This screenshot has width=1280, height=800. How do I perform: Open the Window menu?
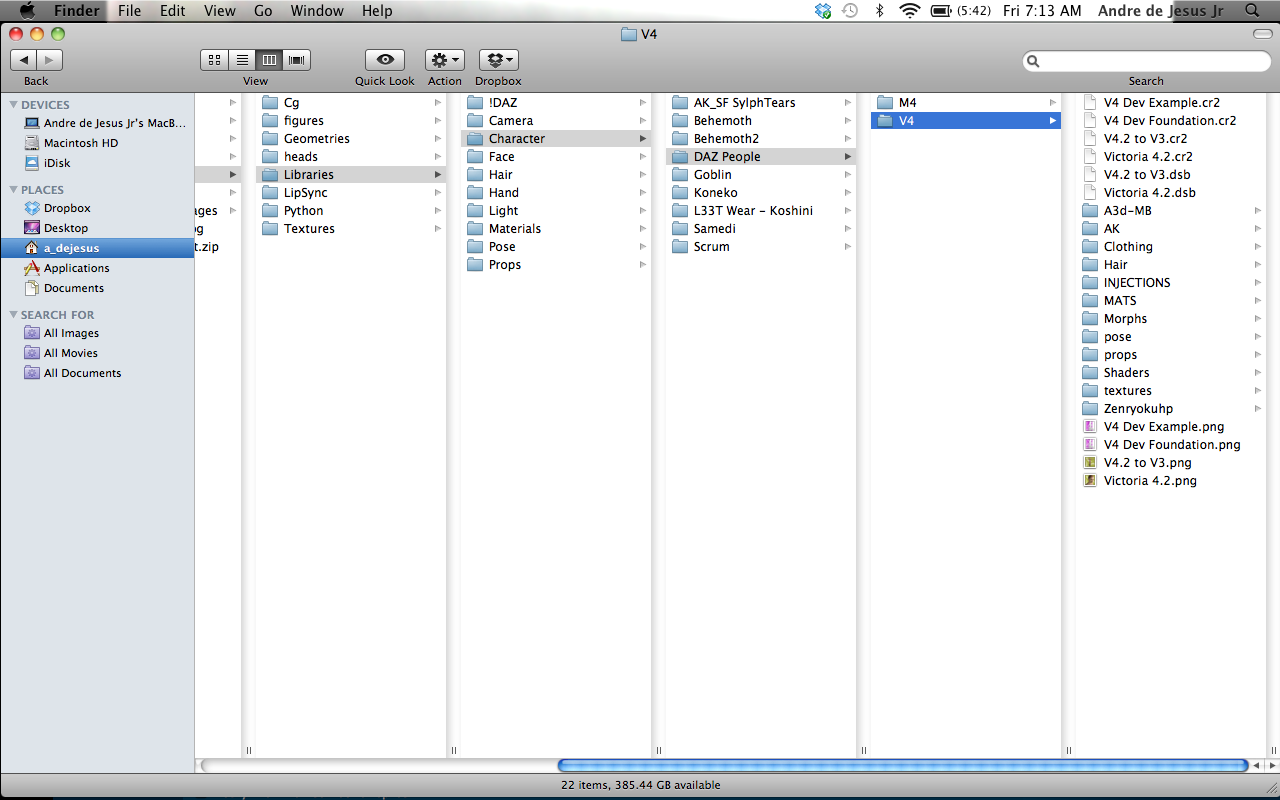[316, 11]
